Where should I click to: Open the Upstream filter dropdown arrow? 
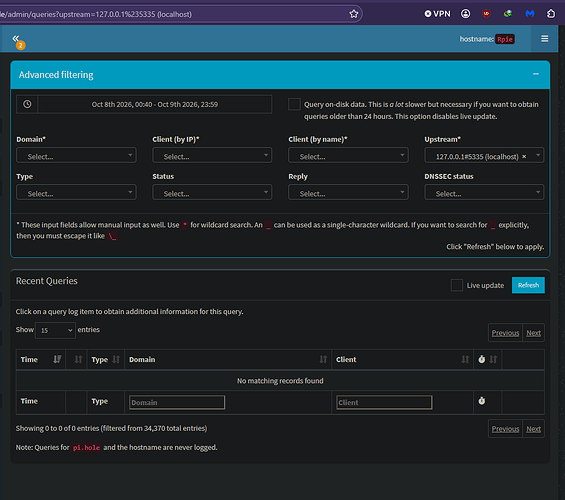click(538, 155)
